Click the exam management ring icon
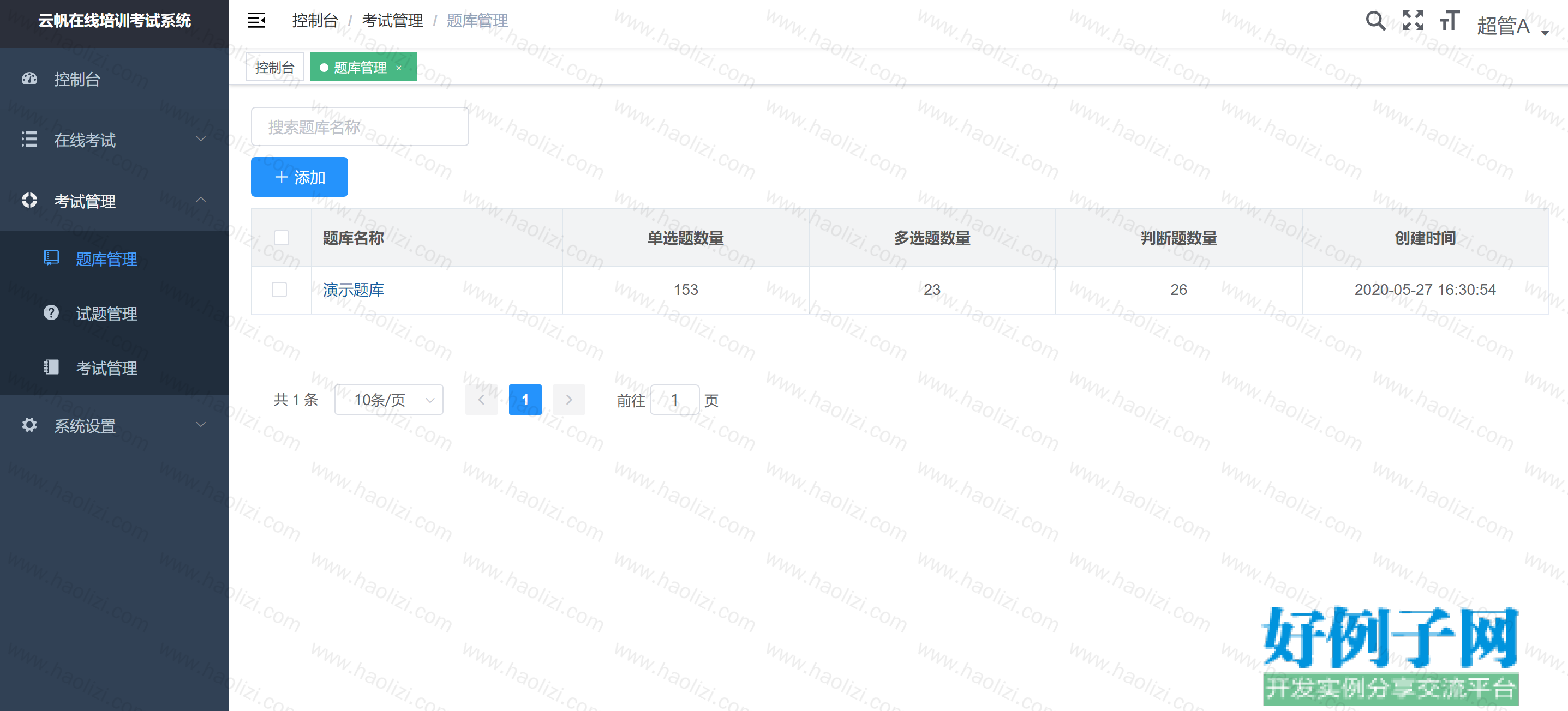 29,200
